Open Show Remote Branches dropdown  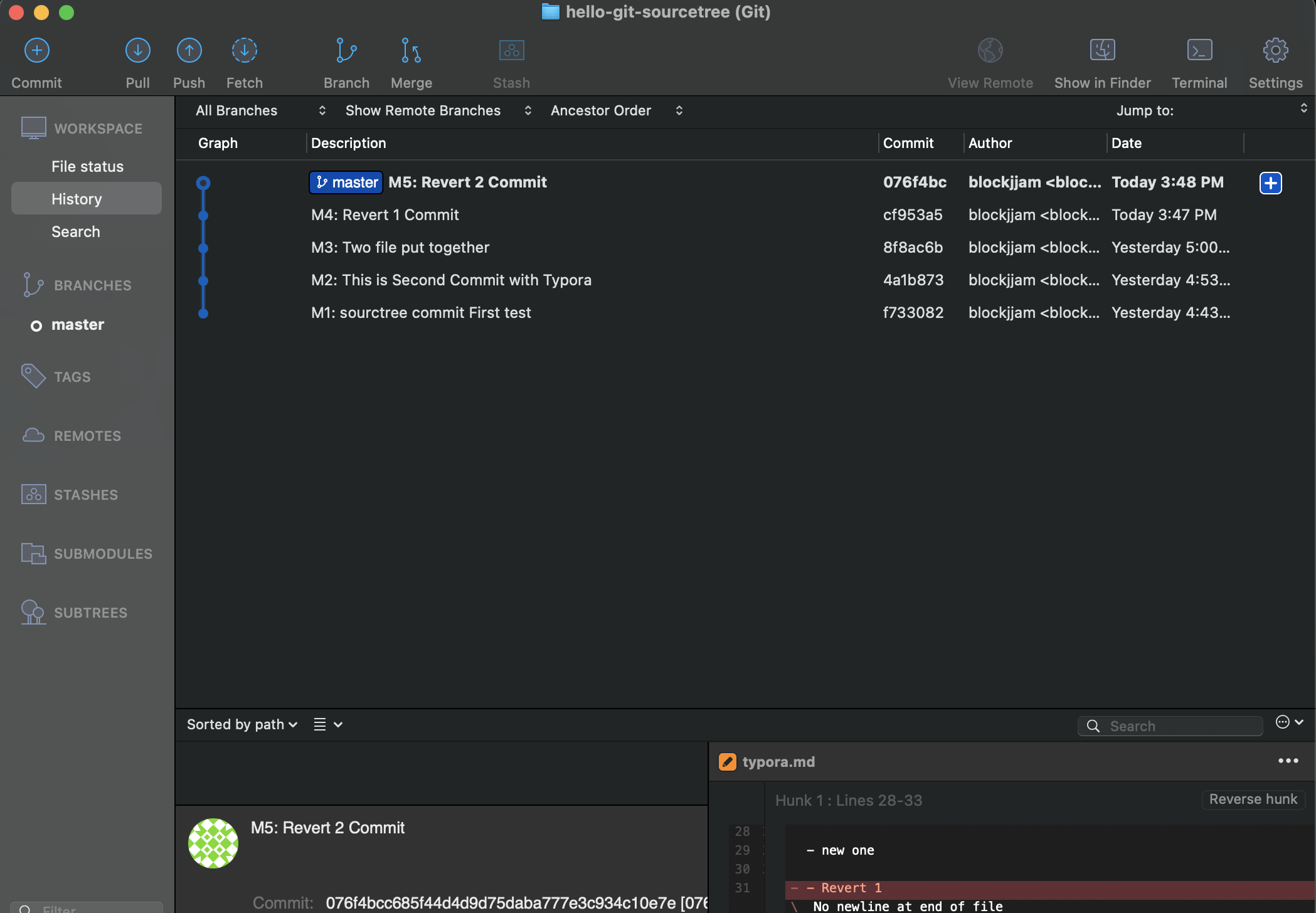click(438, 111)
